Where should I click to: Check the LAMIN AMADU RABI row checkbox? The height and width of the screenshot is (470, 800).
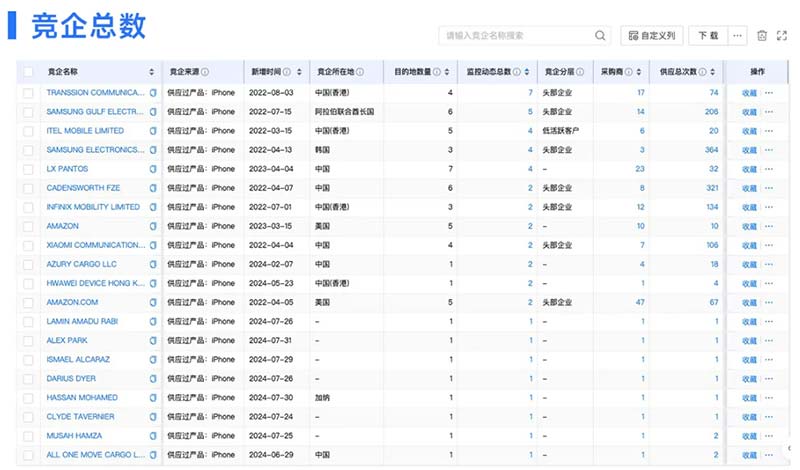(29, 321)
